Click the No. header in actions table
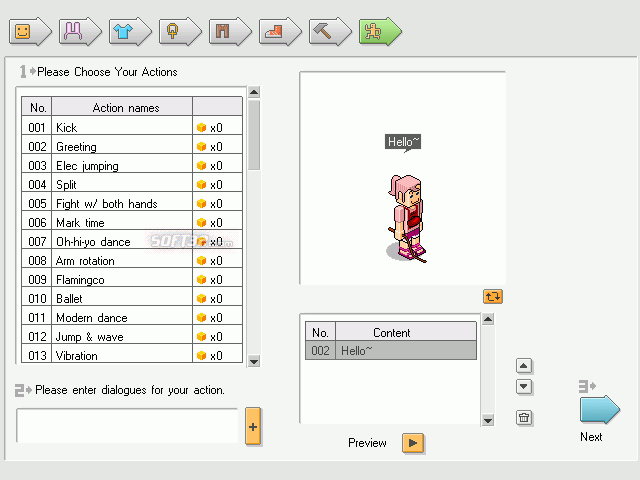Screen dimensions: 640x480 [37, 108]
